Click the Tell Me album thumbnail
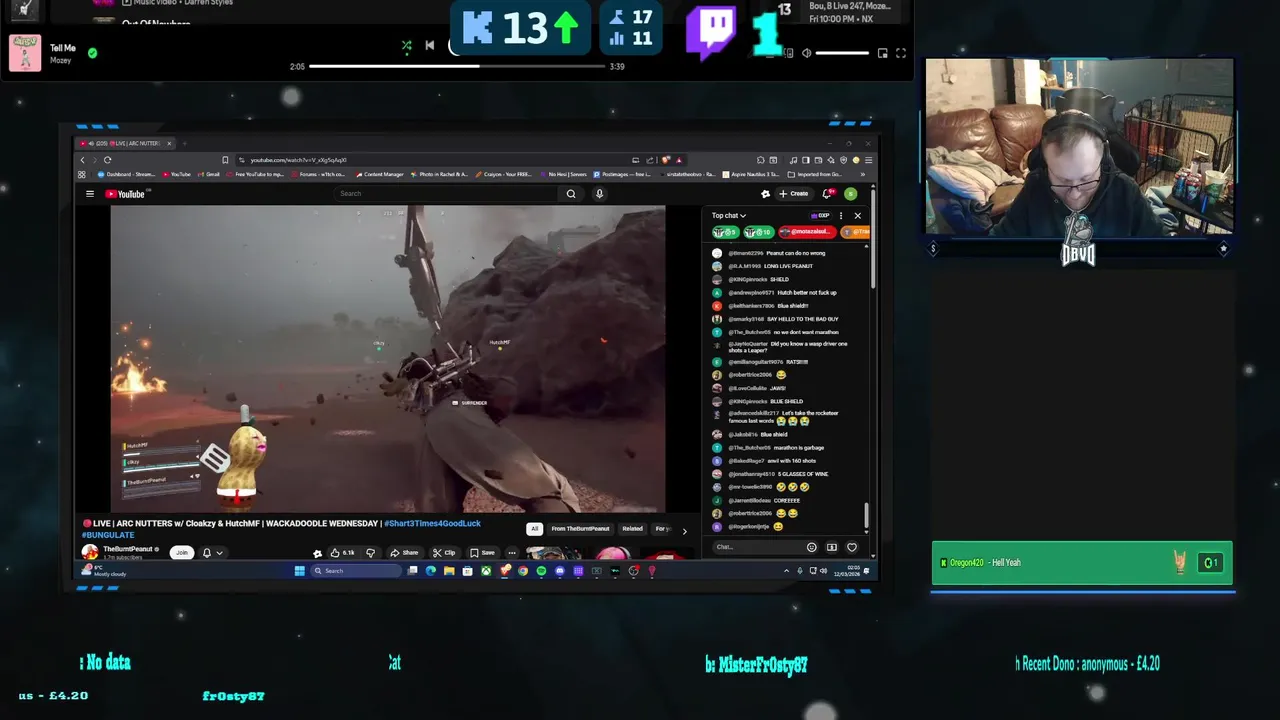Image resolution: width=1280 pixels, height=720 pixels. coord(25,53)
